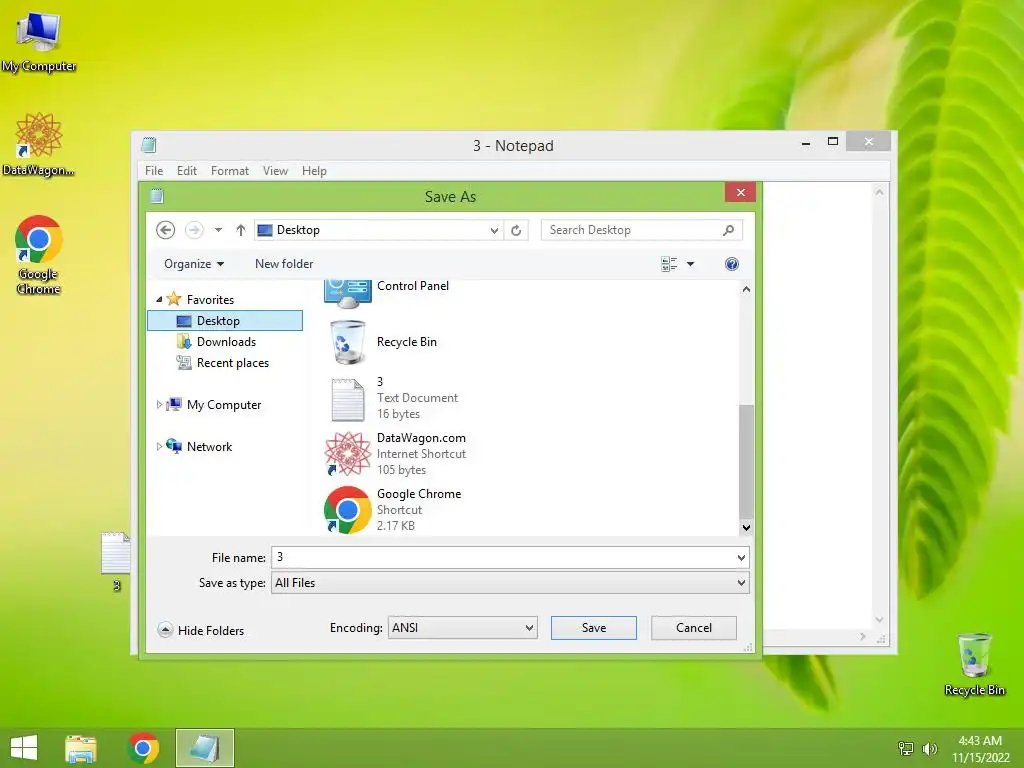
Task: Select the '3' text document icon
Action: [x=347, y=399]
